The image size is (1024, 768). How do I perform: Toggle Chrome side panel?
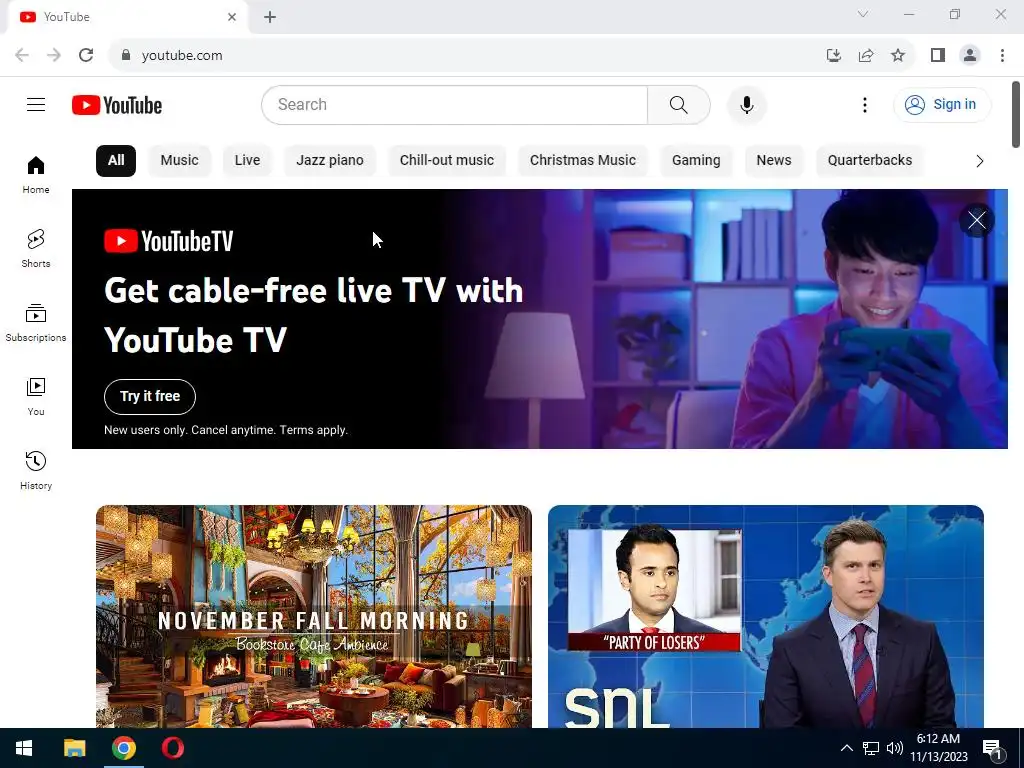pos(938,56)
